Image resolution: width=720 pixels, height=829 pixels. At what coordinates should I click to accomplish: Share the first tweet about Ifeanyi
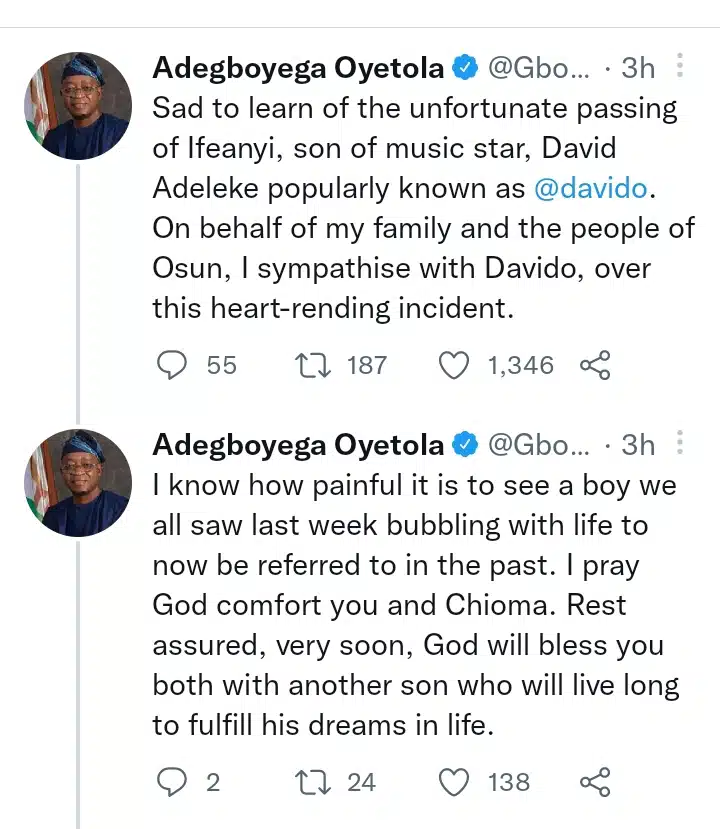(595, 366)
